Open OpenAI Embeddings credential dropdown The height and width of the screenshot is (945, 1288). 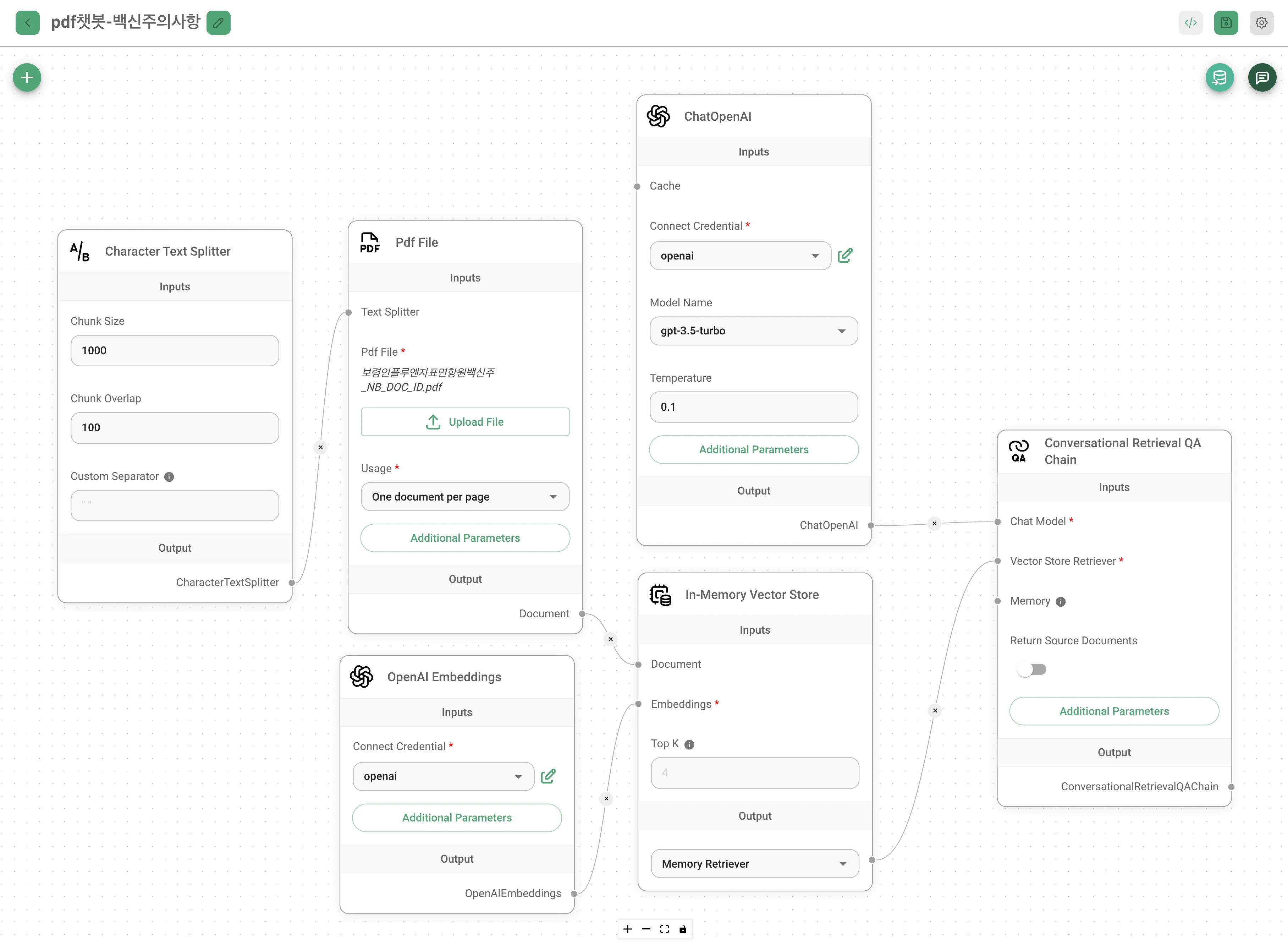(443, 776)
